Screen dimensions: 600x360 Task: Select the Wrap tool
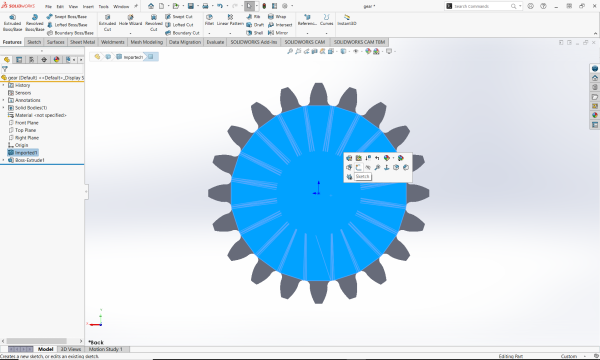pyautogui.click(x=277, y=16)
